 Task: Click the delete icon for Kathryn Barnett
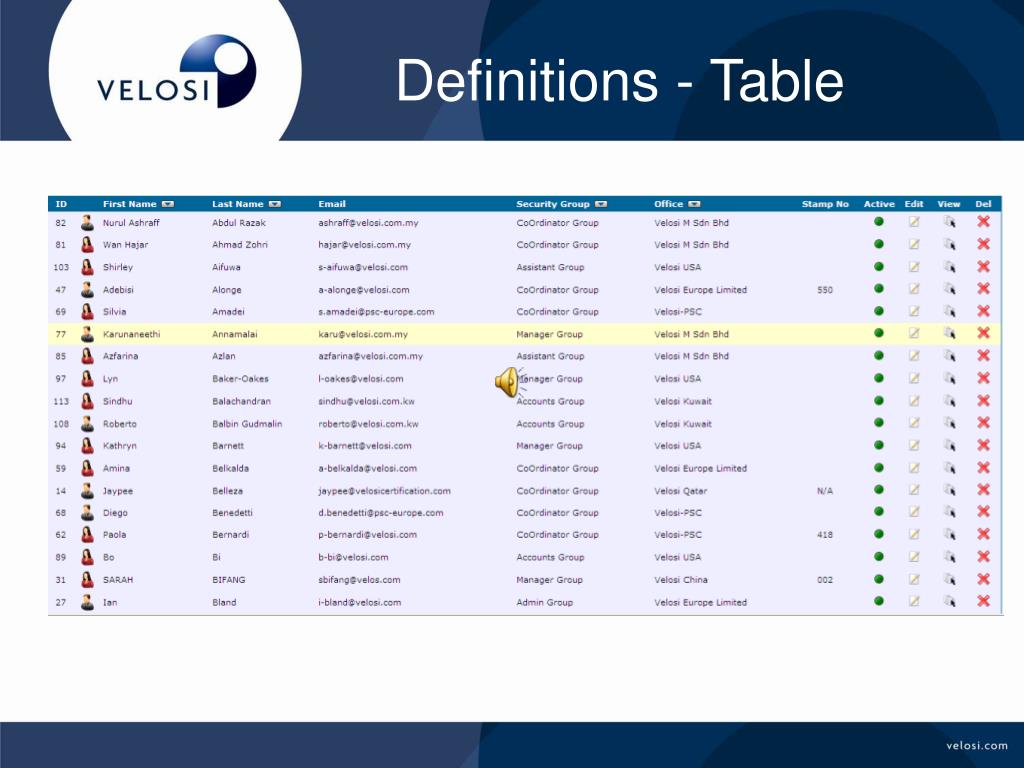(x=983, y=445)
